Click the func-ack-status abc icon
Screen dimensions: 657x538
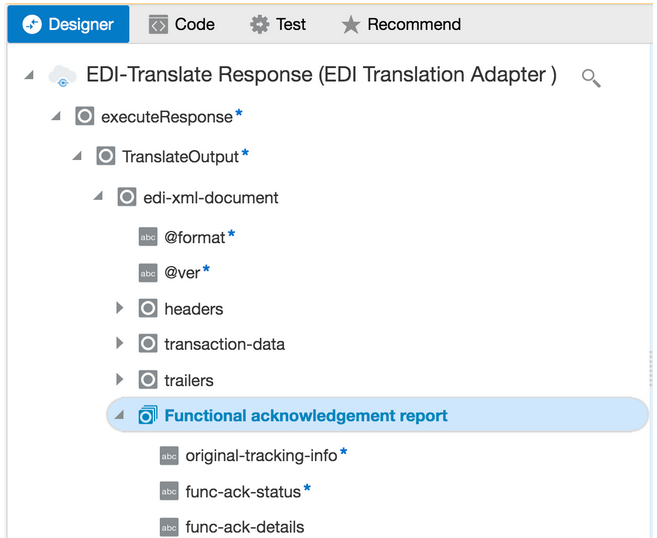169,491
